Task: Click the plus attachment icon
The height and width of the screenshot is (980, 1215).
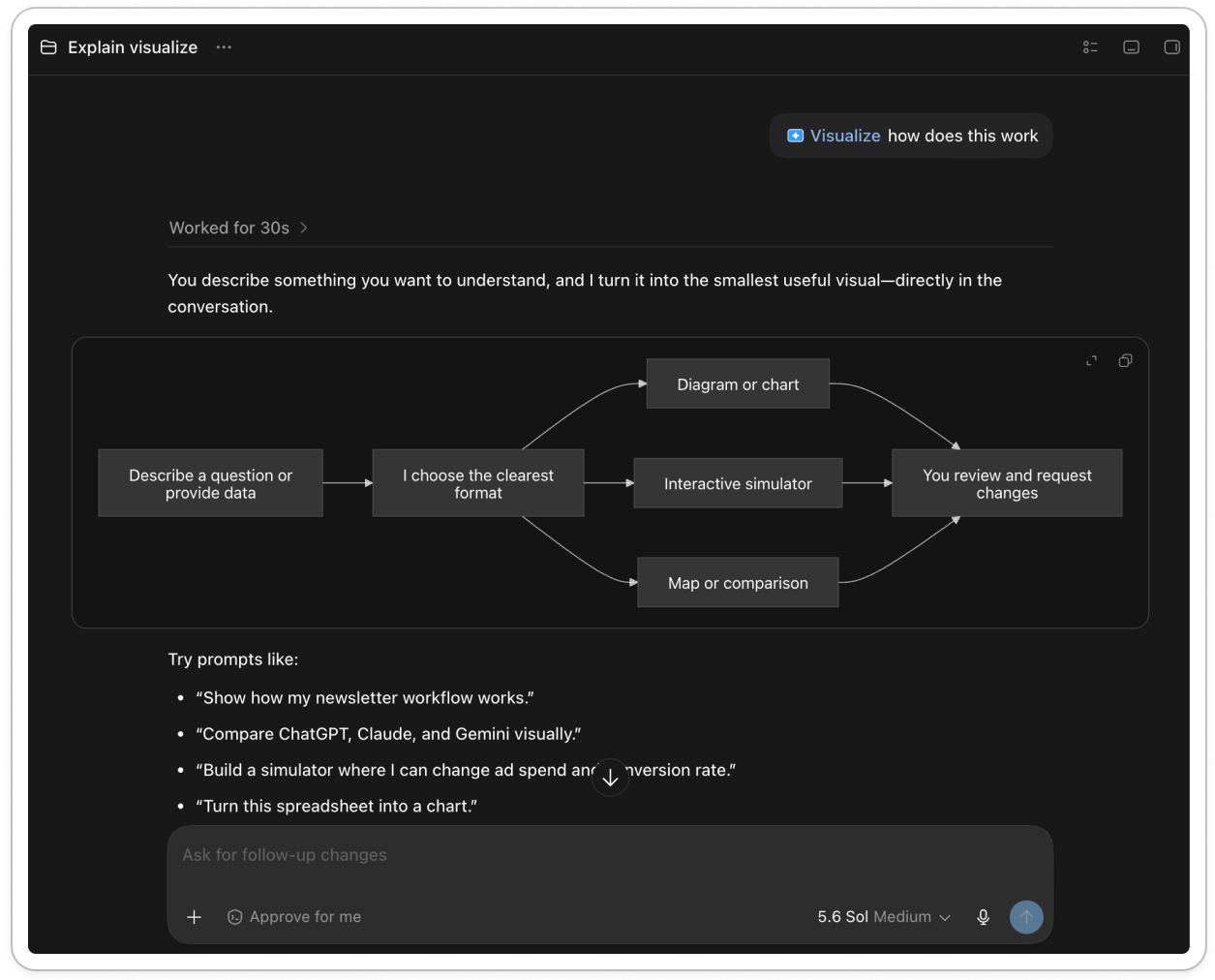Action: pyautogui.click(x=194, y=917)
